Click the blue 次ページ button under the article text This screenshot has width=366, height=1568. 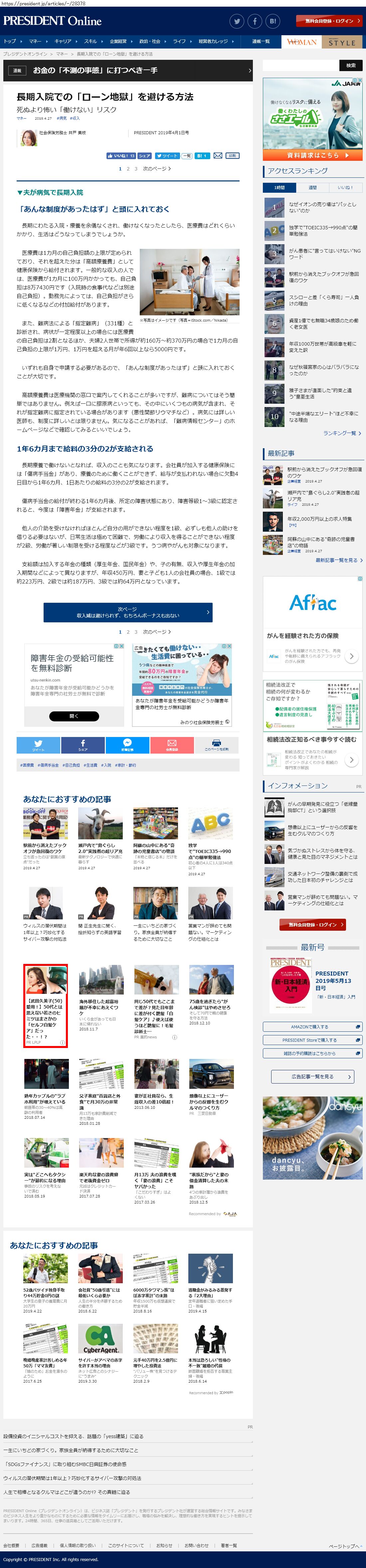(x=127, y=612)
